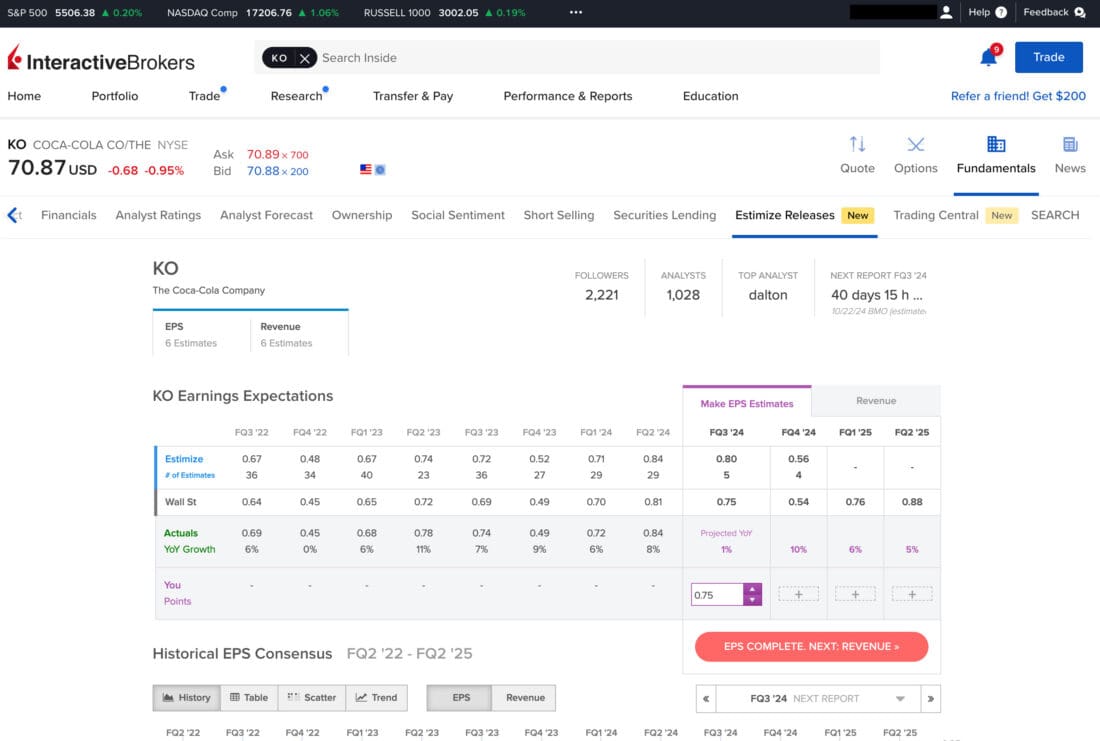Switch chart to History view
1100x741 pixels.
tap(187, 697)
